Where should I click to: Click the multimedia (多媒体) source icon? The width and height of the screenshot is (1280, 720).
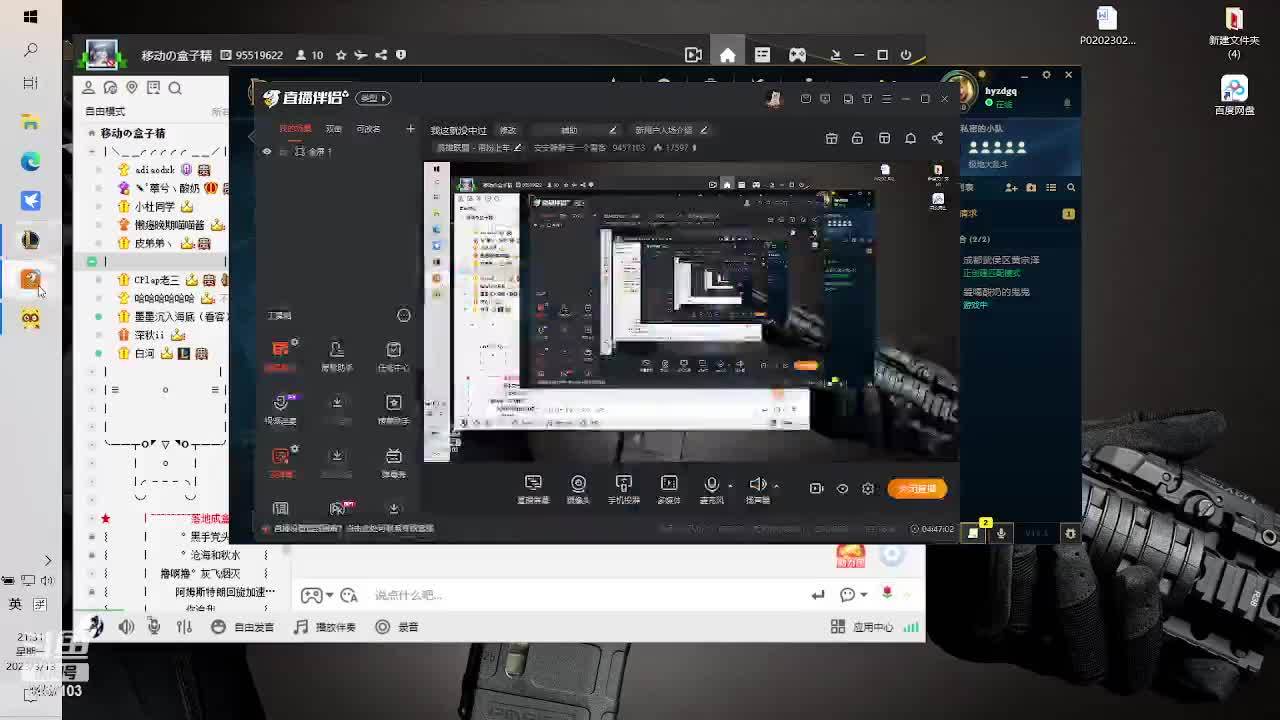[x=669, y=488]
